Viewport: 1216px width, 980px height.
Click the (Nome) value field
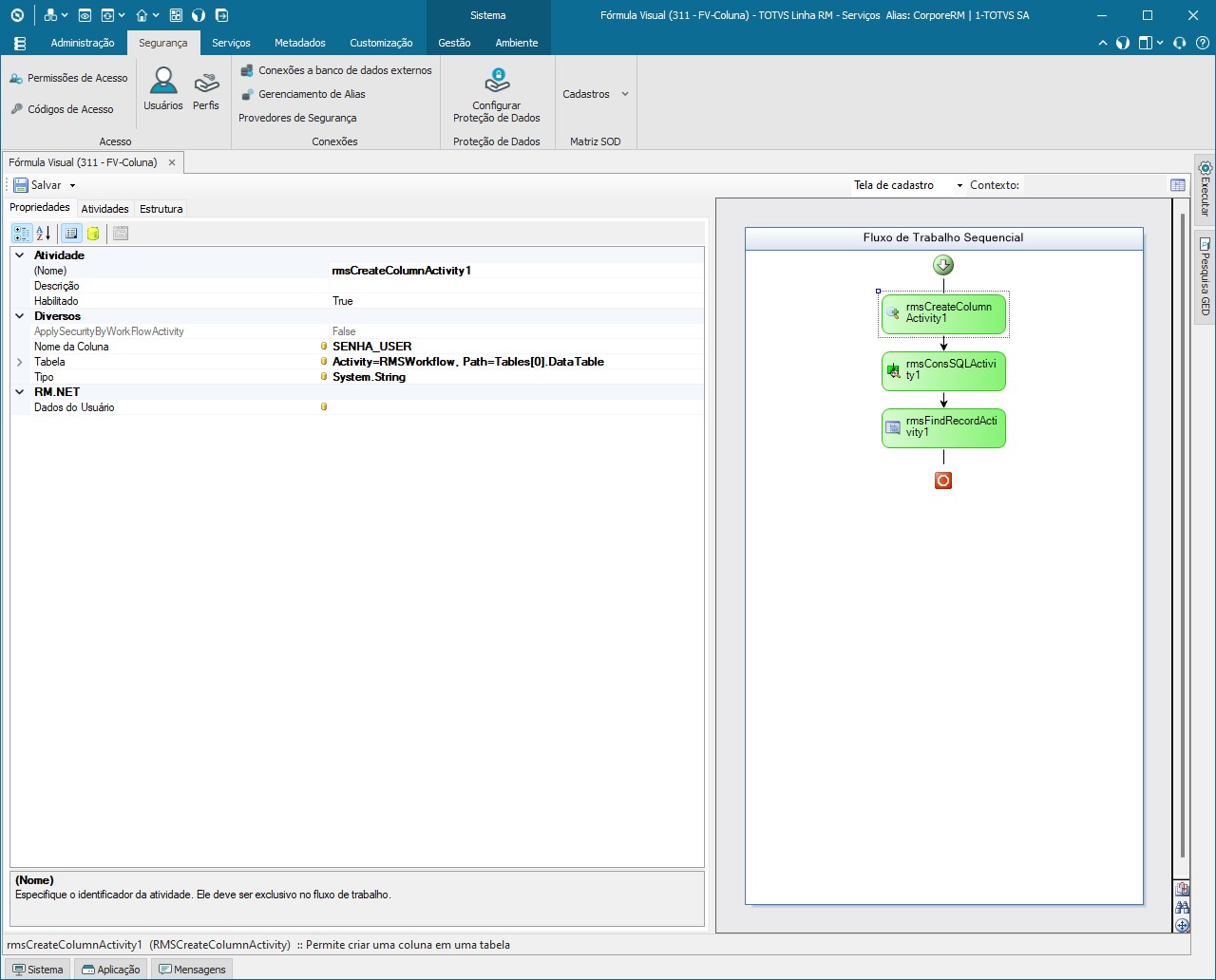(517, 271)
